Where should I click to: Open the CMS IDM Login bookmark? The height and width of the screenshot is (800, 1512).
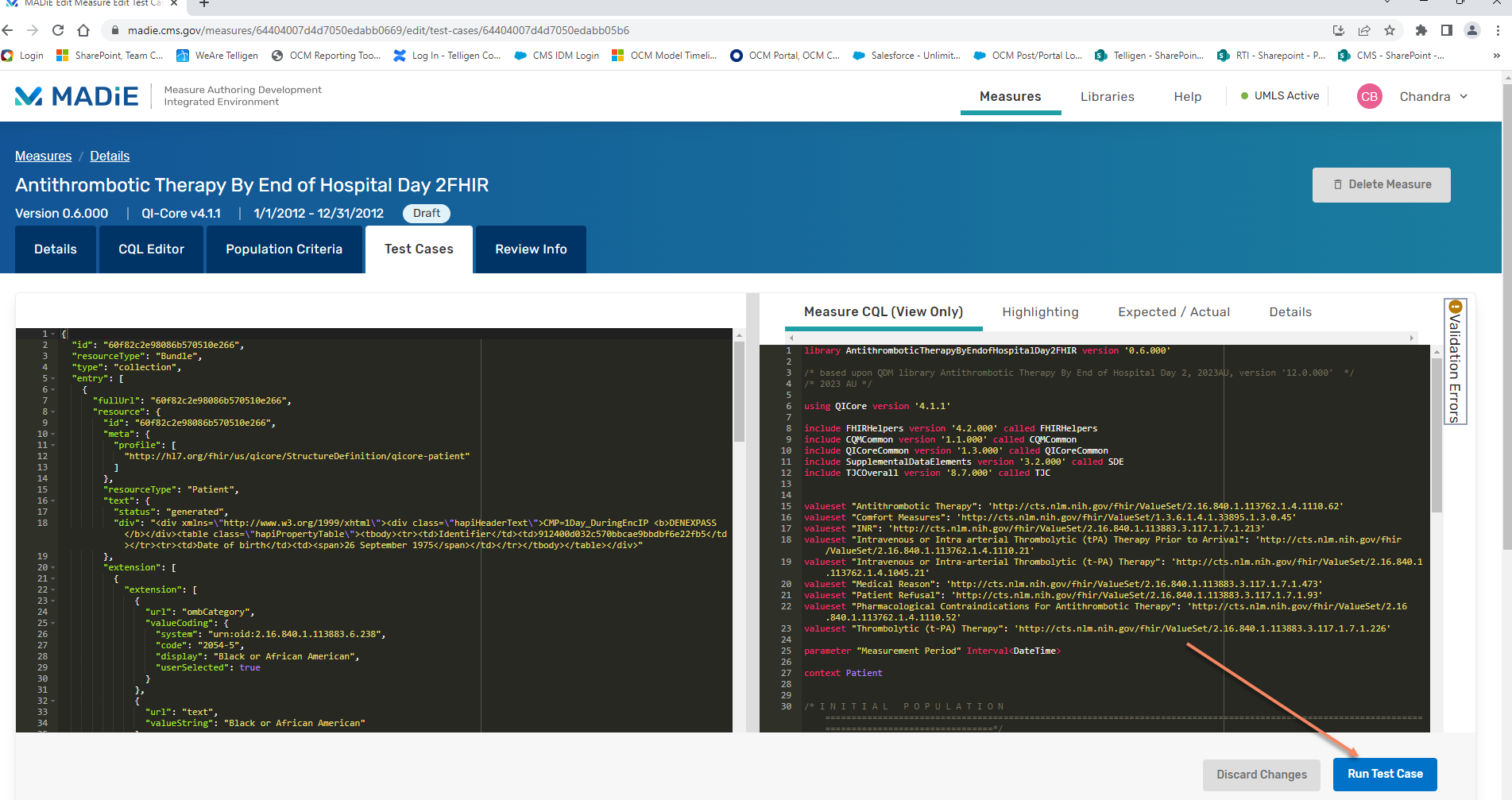click(x=557, y=56)
